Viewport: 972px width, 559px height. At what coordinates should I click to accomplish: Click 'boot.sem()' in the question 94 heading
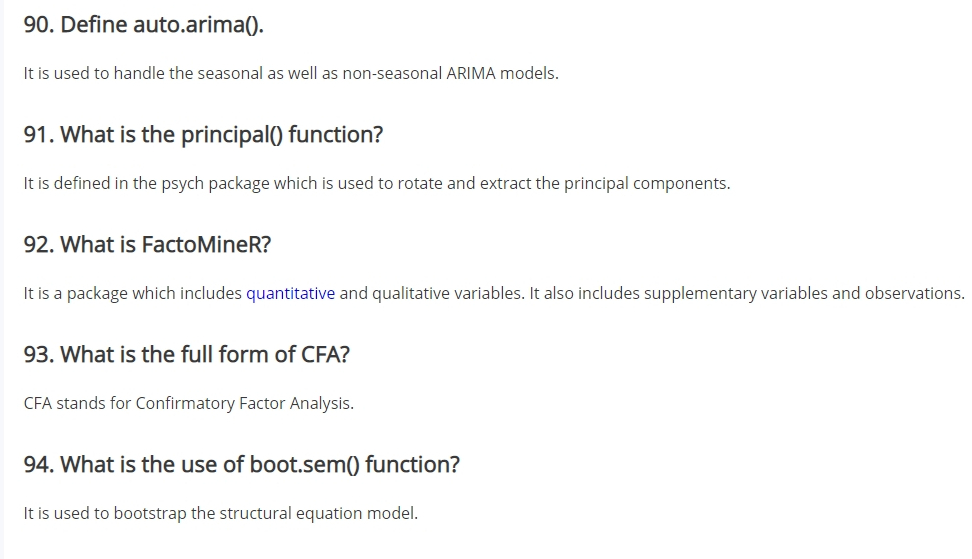(304, 464)
